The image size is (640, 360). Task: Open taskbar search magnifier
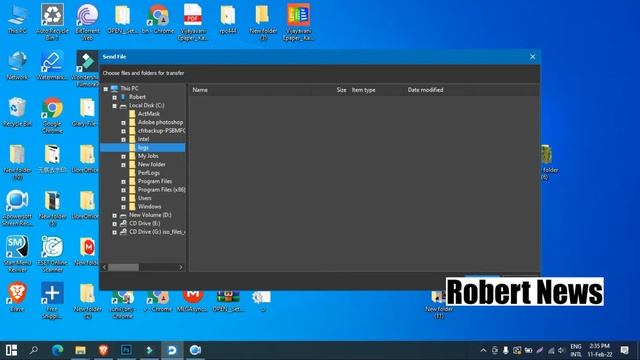pyautogui.click(x=34, y=350)
